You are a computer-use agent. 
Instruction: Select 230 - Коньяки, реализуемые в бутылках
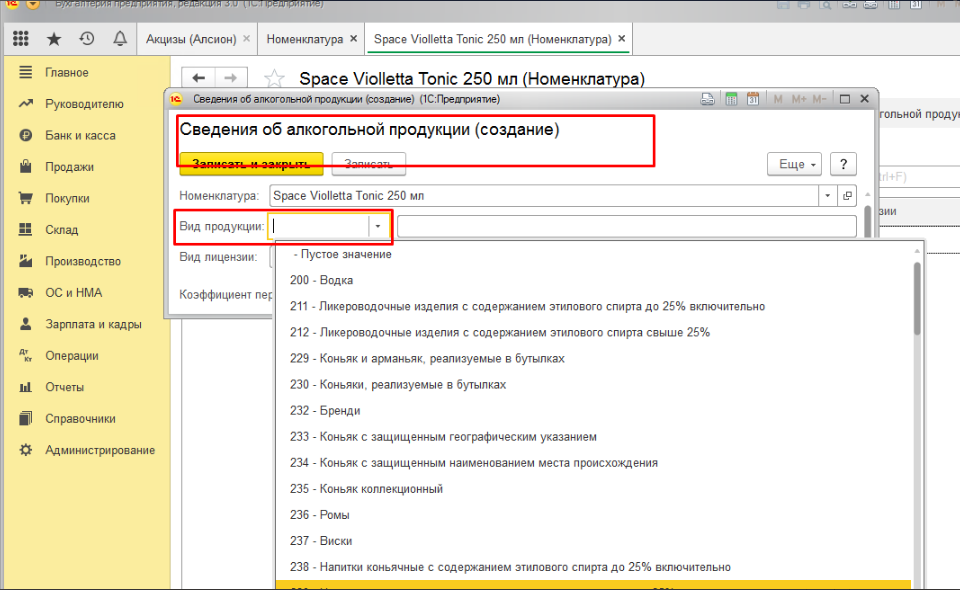coord(594,384)
